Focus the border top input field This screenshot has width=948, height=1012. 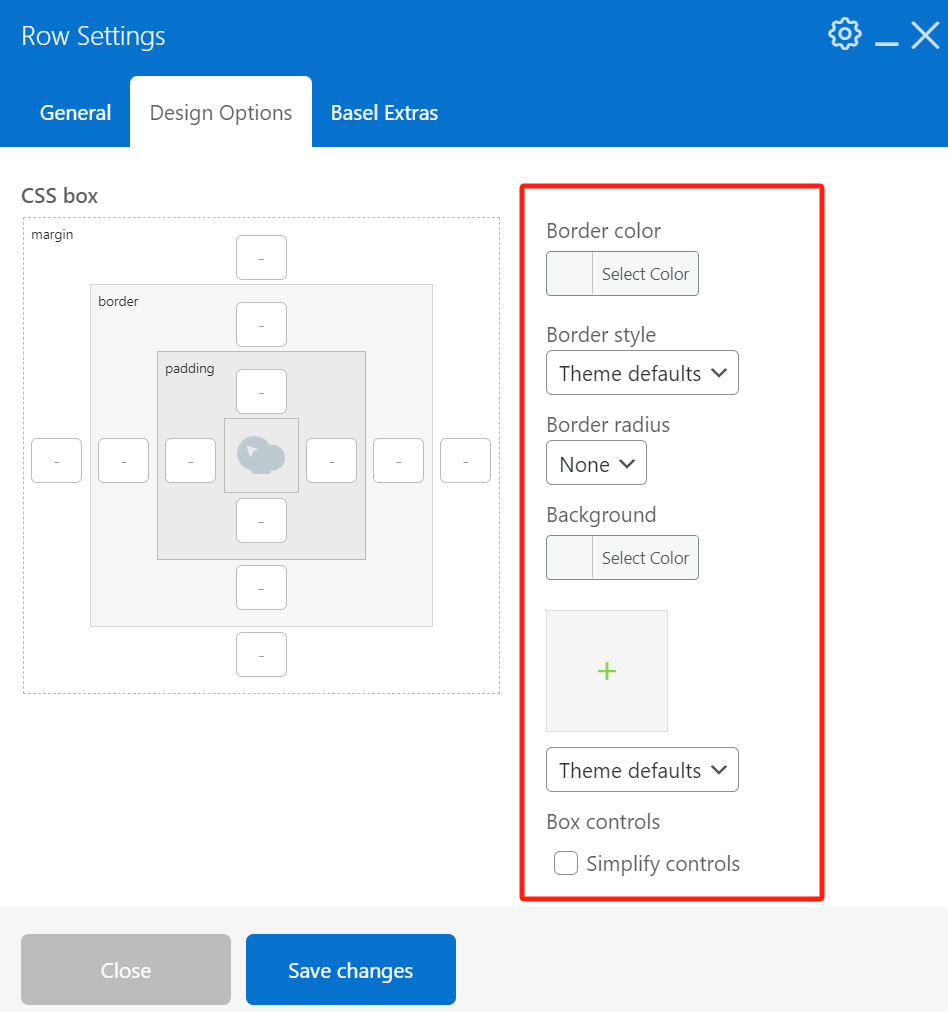(x=261, y=325)
